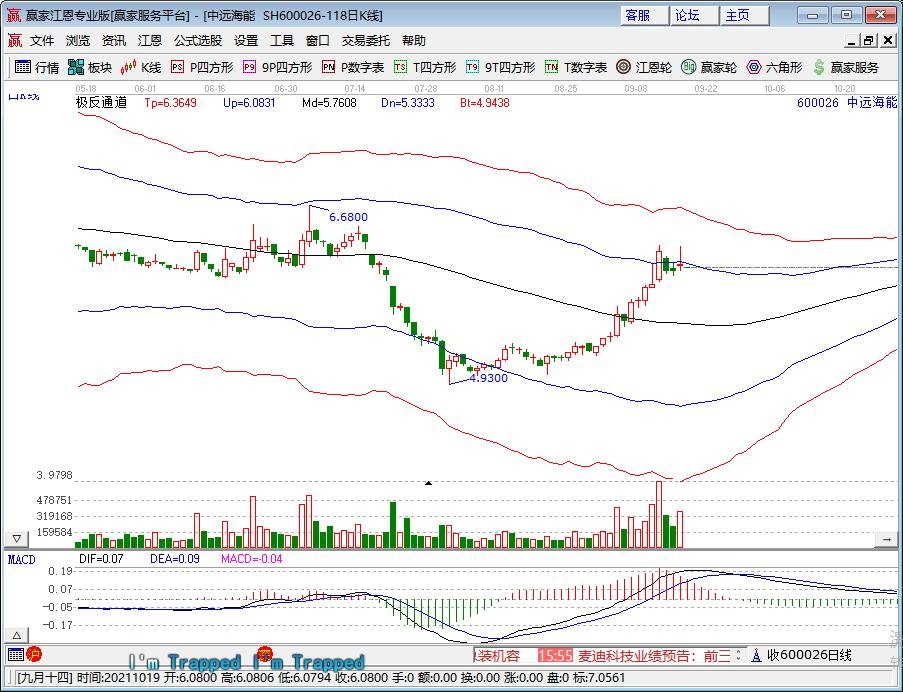This screenshot has height=692, width=903.
Task: Open the 行情 market quotes view
Action: pos(37,67)
